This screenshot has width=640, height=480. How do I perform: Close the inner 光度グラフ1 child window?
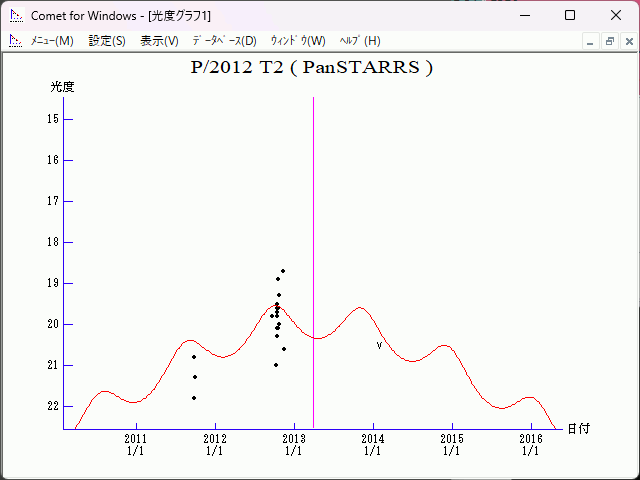627,41
